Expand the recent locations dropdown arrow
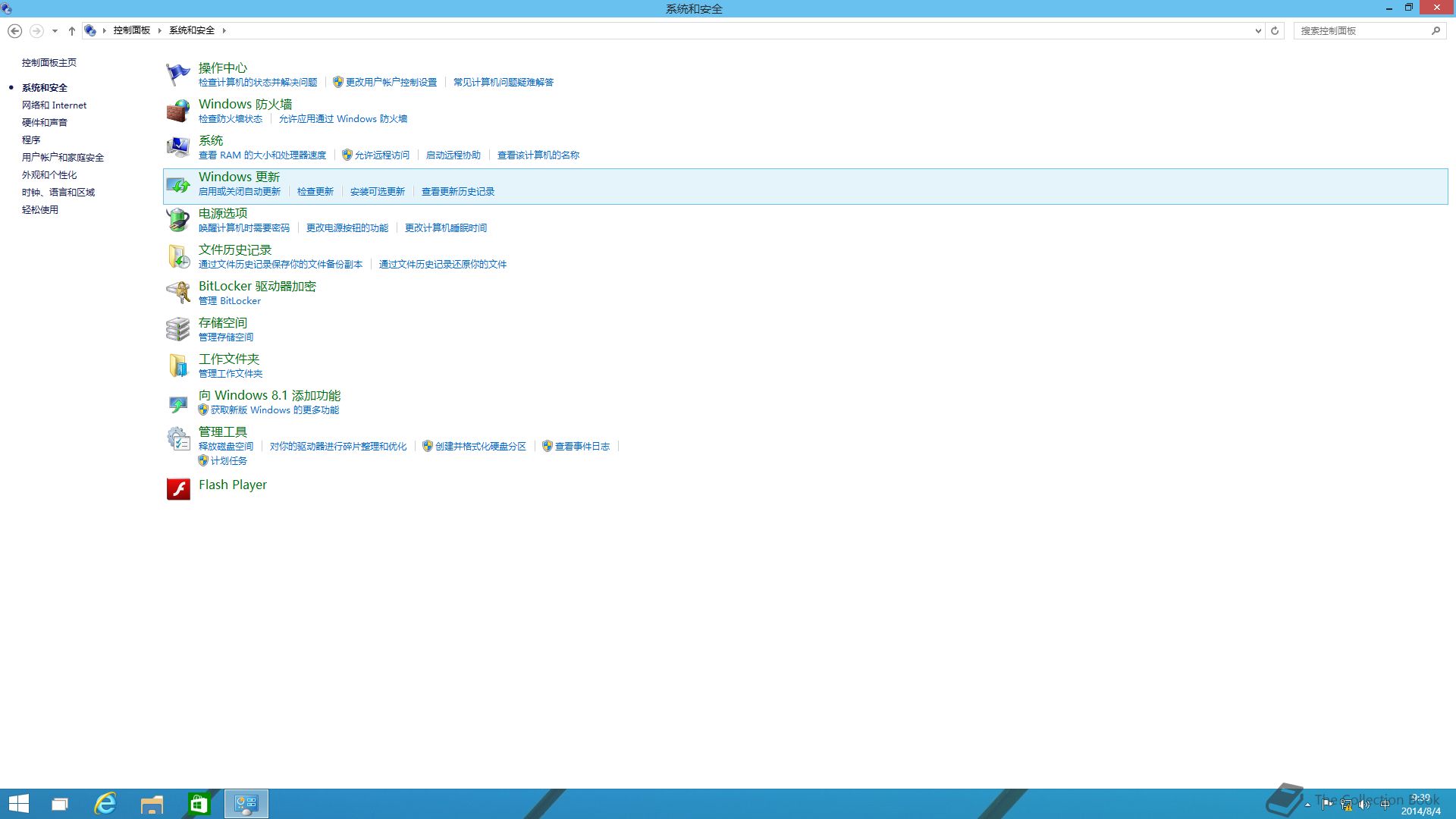 coord(55,31)
